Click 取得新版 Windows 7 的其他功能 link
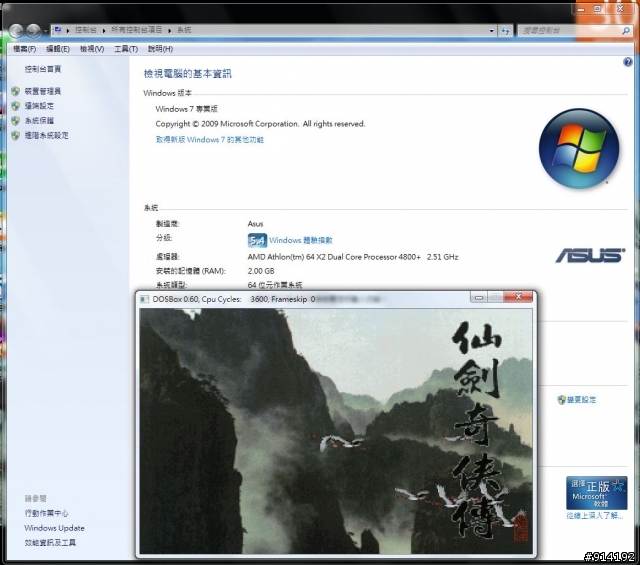This screenshot has height=565, width=640. (210, 140)
